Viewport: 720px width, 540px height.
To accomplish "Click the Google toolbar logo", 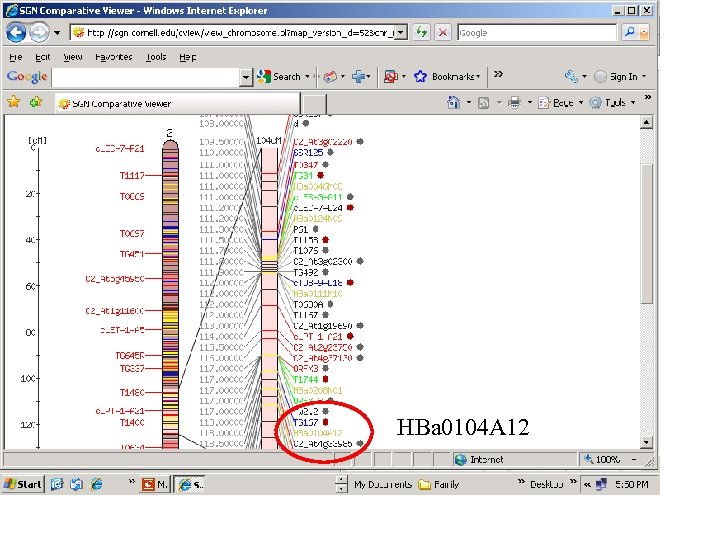I will pyautogui.click(x=27, y=77).
